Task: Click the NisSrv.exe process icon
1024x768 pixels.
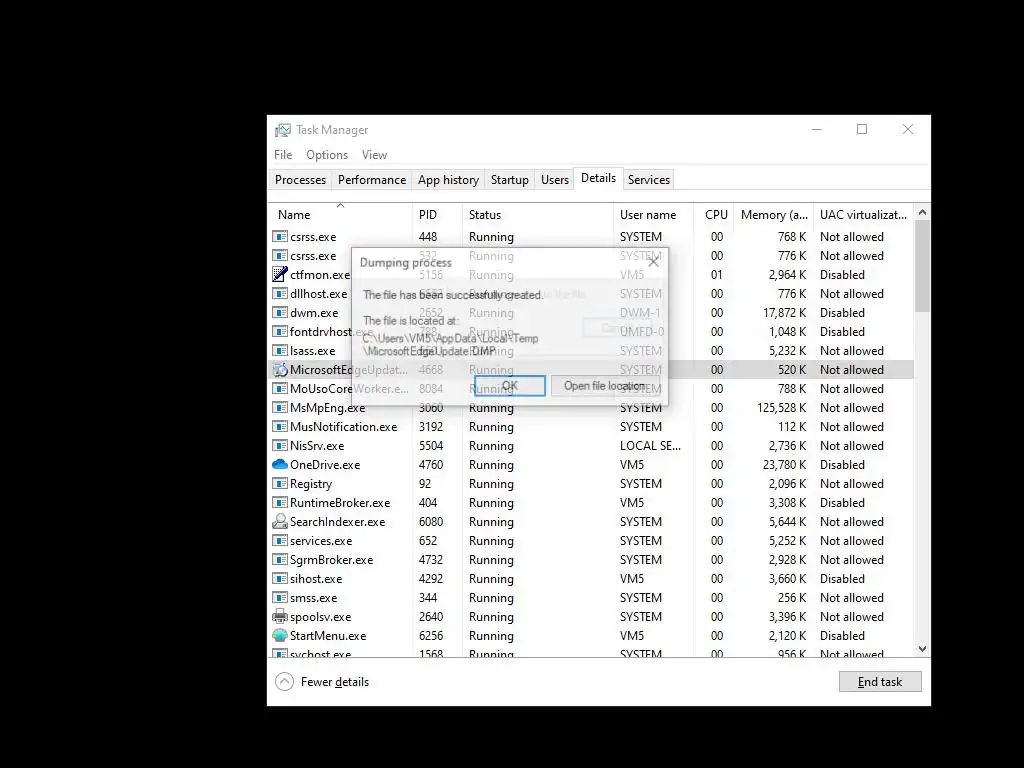Action: click(x=280, y=445)
